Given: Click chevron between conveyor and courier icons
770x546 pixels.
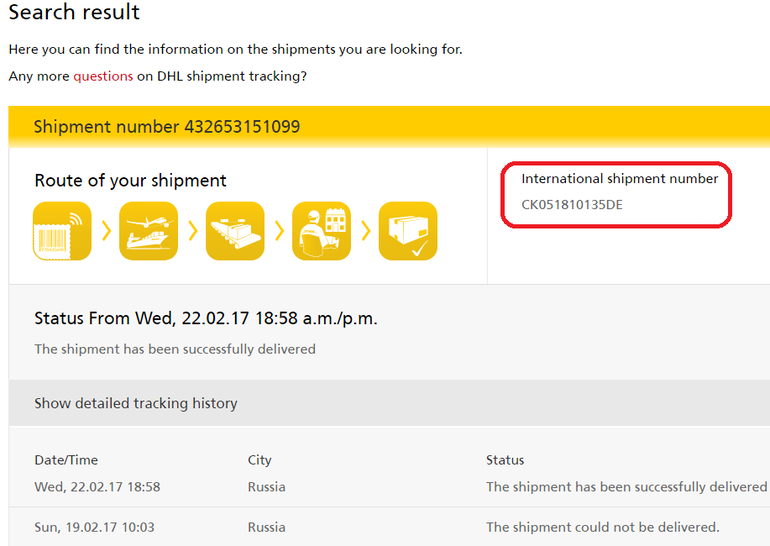Looking at the screenshot, I should click(x=278, y=231).
